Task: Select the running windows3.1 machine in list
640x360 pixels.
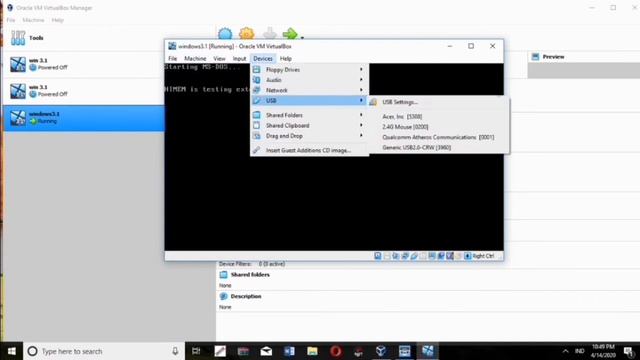Action: (84, 118)
